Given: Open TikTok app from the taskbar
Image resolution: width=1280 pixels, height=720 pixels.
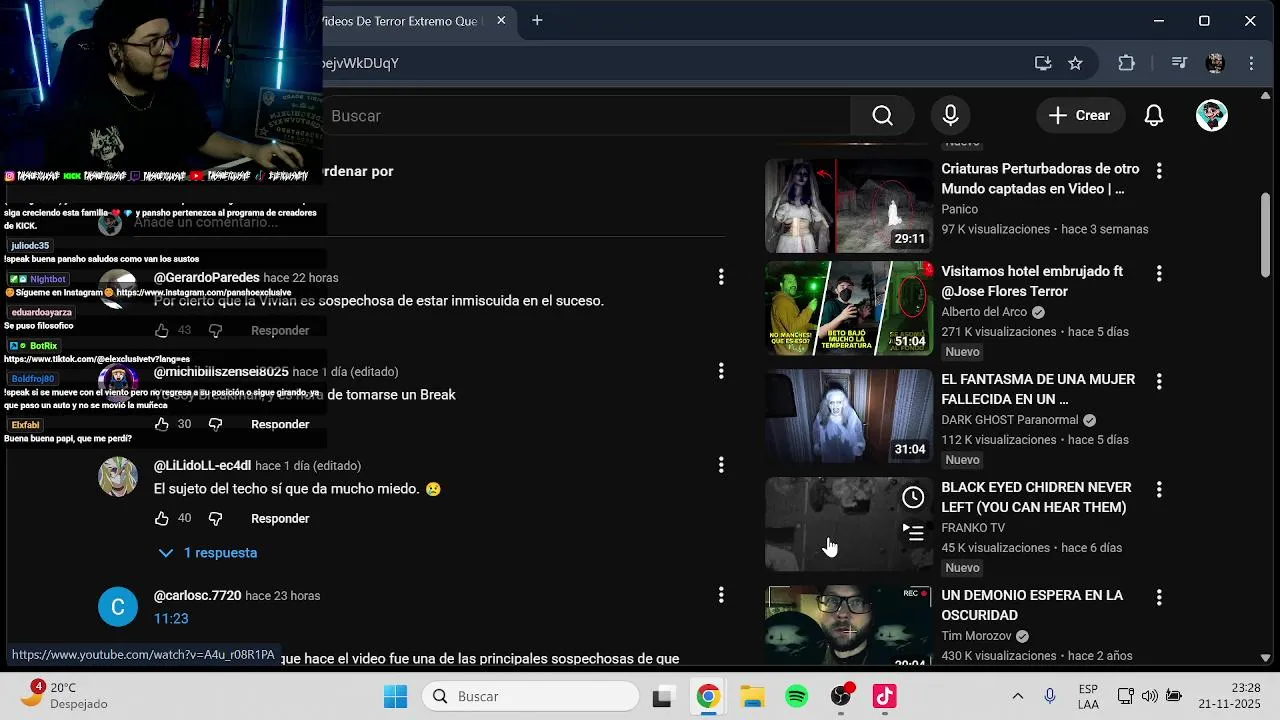Looking at the screenshot, I should pos(885,696).
